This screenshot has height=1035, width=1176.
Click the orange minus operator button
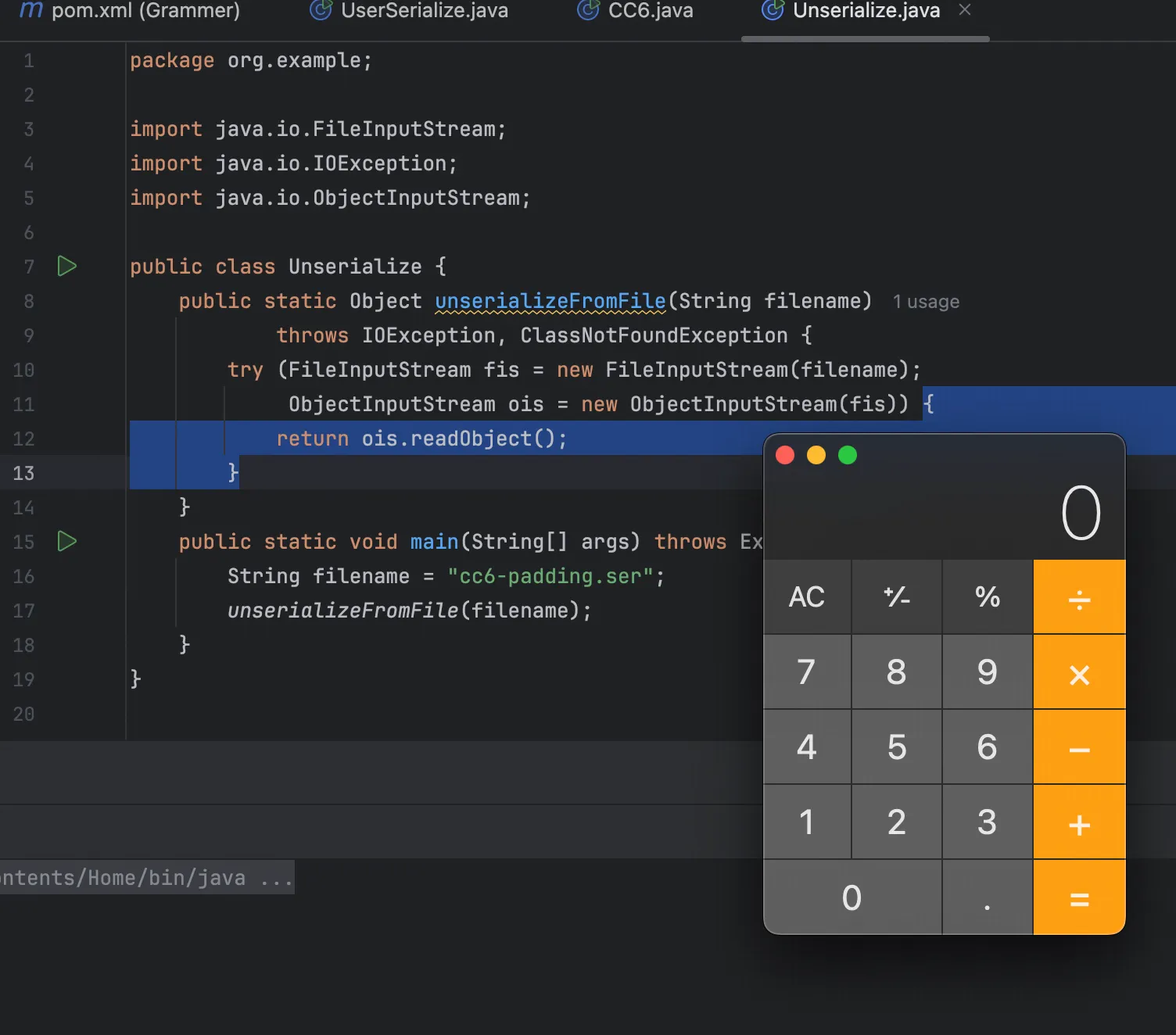[x=1079, y=747]
